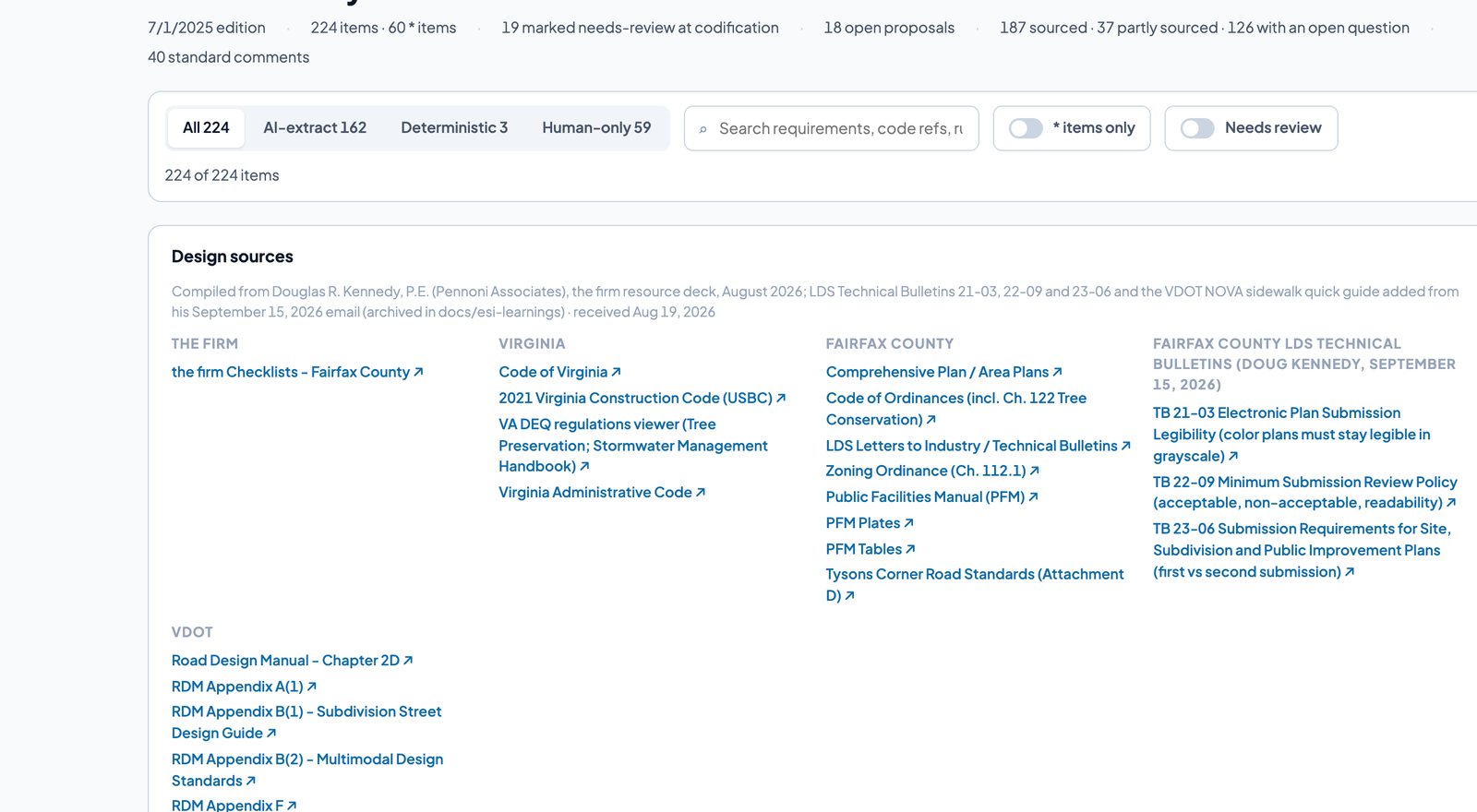This screenshot has height=812, width=1477.
Task: Select the AI-extract 162 tab
Action: 315,128
